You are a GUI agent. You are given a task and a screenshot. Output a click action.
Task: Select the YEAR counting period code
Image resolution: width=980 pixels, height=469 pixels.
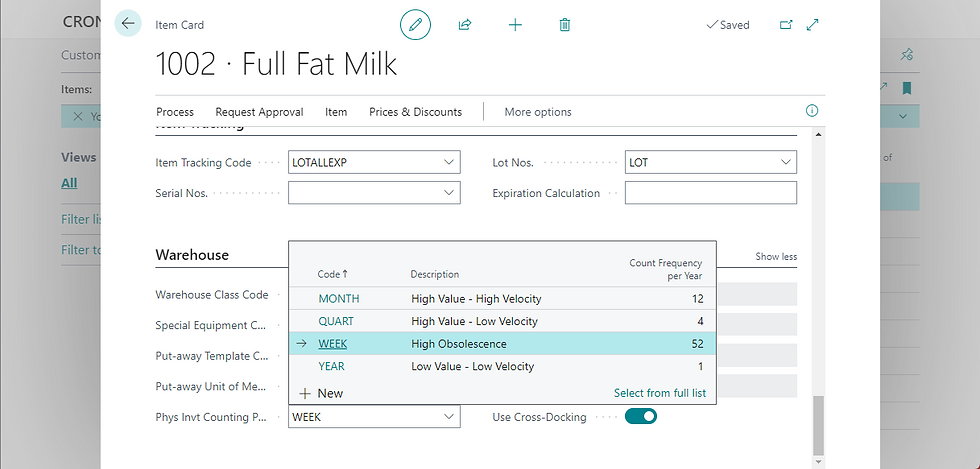click(x=331, y=366)
